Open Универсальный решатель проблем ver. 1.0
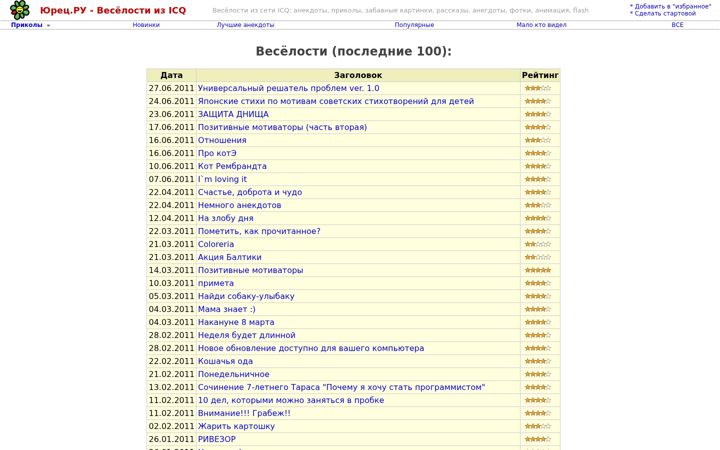This screenshot has height=450, width=720. pyautogui.click(x=288, y=88)
